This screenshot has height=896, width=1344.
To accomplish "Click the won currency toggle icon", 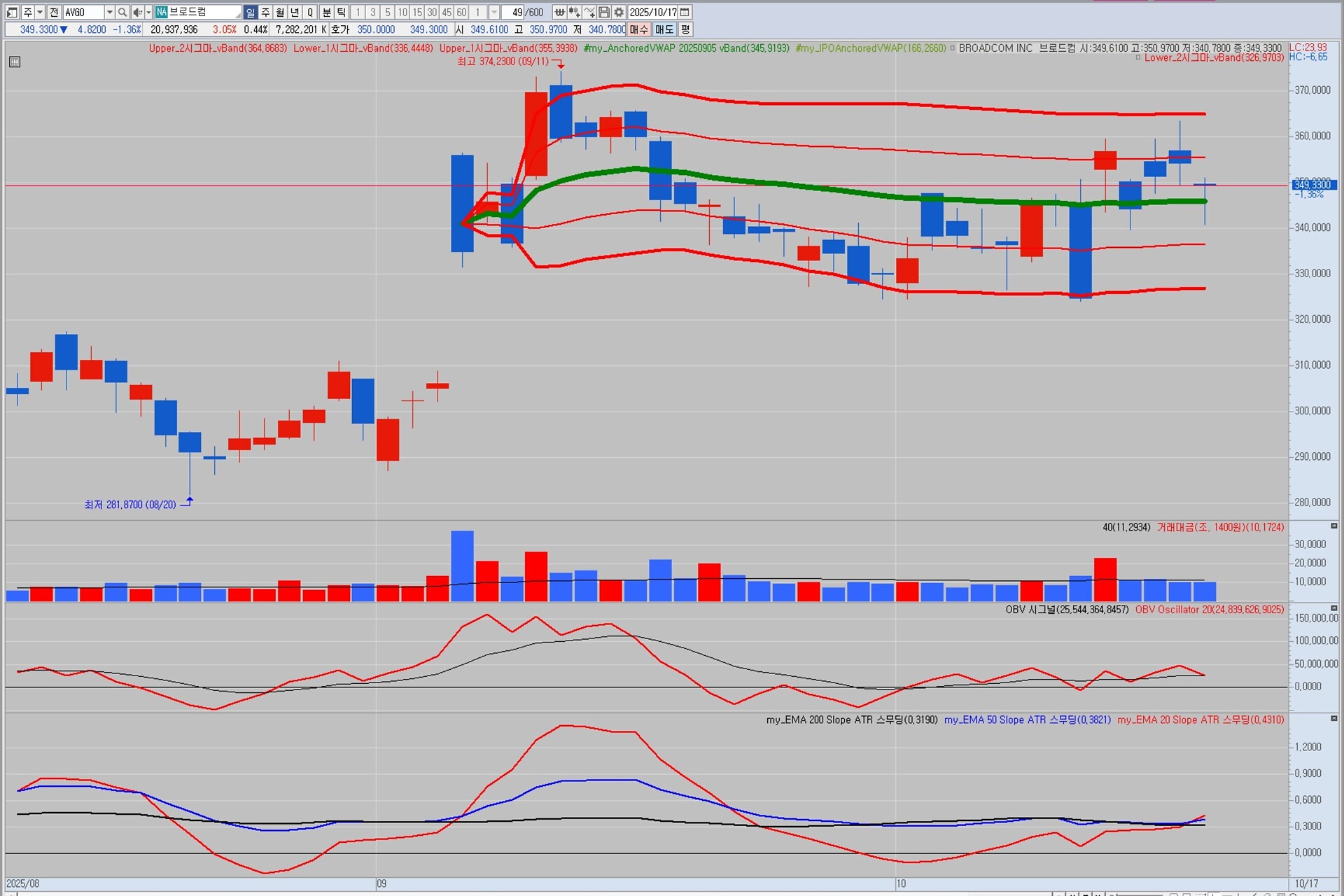I will coord(559,12).
